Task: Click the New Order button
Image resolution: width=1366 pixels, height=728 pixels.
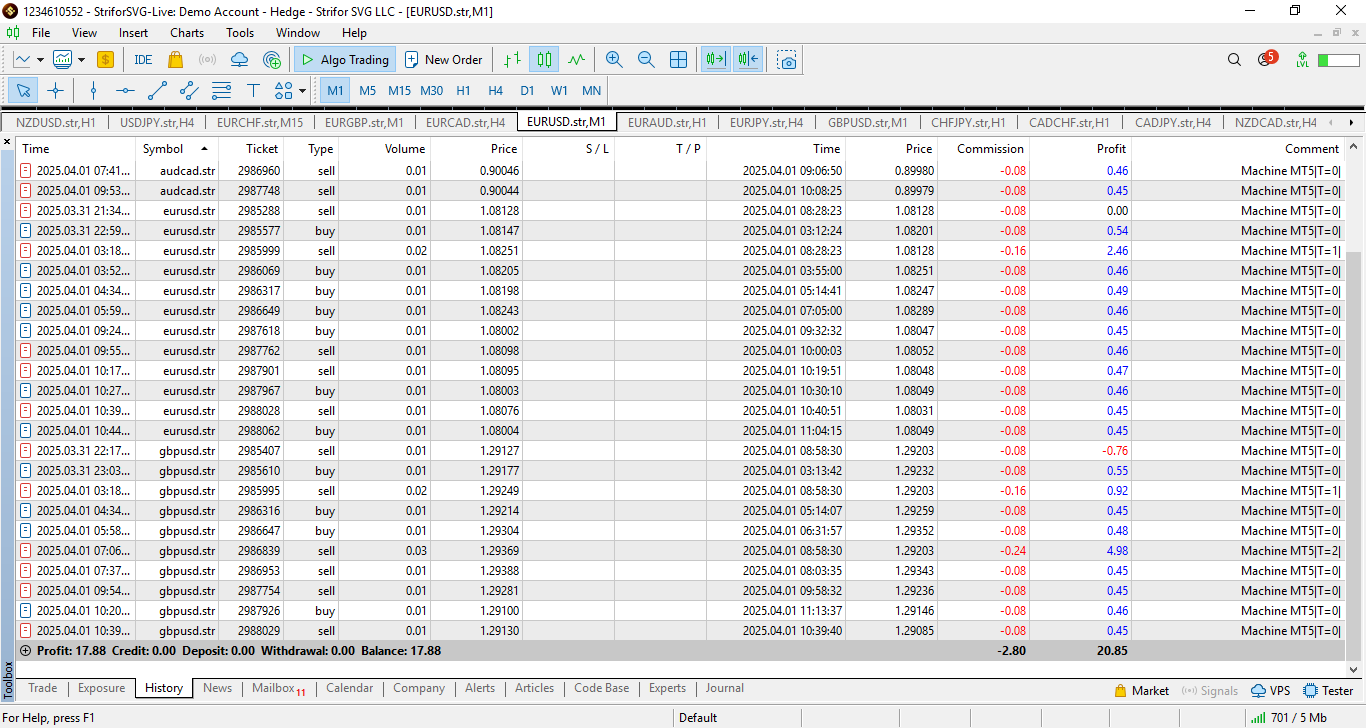Action: tap(443, 60)
